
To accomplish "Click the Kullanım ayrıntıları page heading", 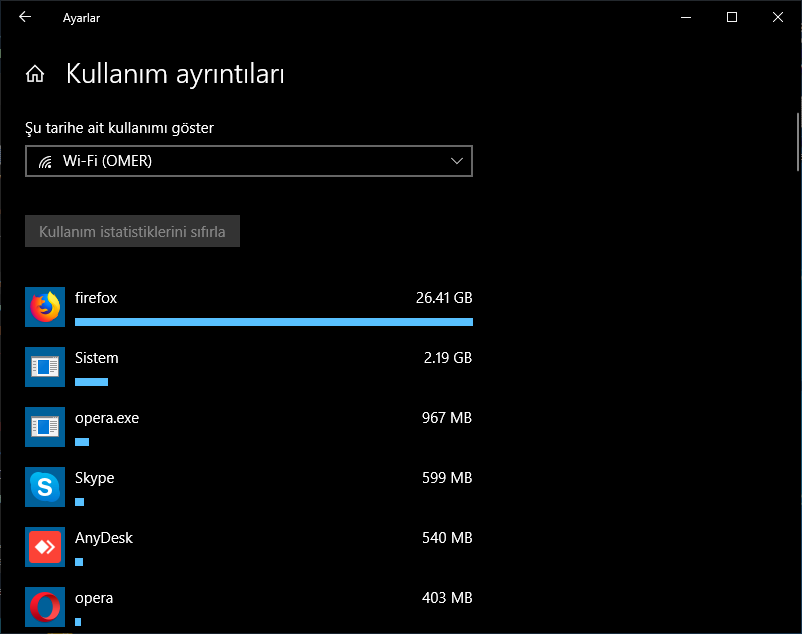I will point(175,75).
